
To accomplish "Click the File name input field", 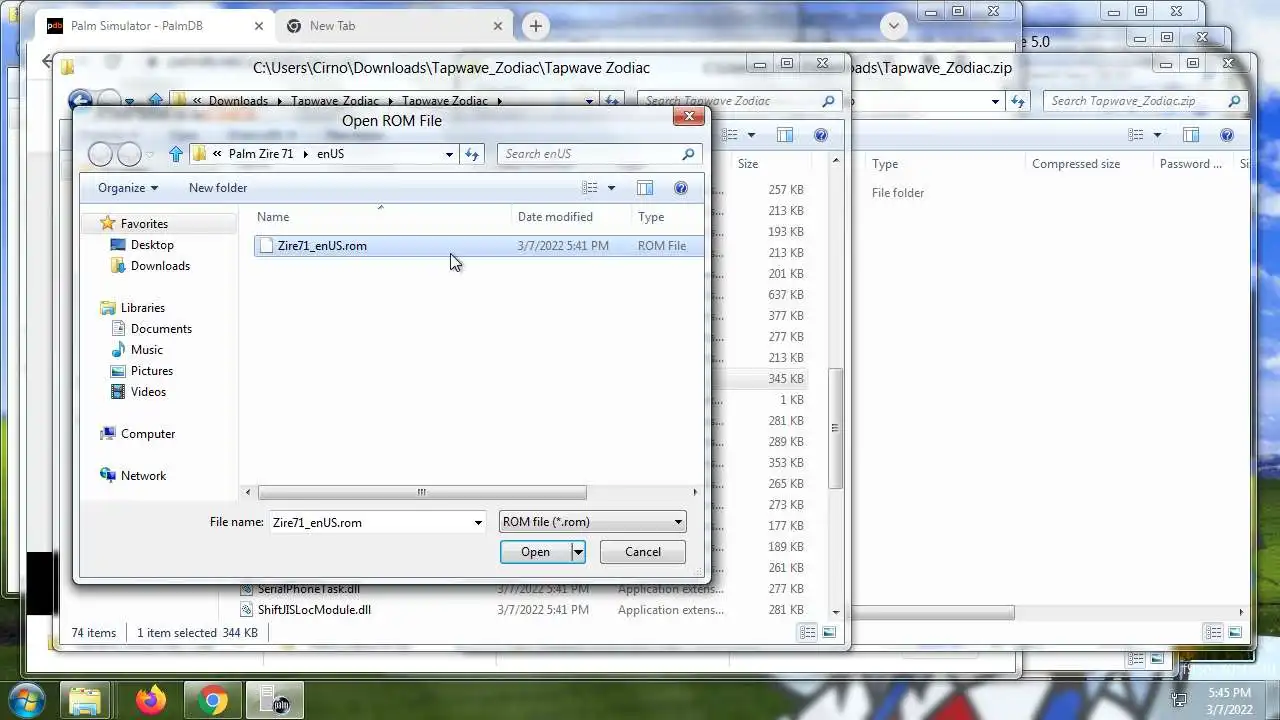I will point(370,522).
